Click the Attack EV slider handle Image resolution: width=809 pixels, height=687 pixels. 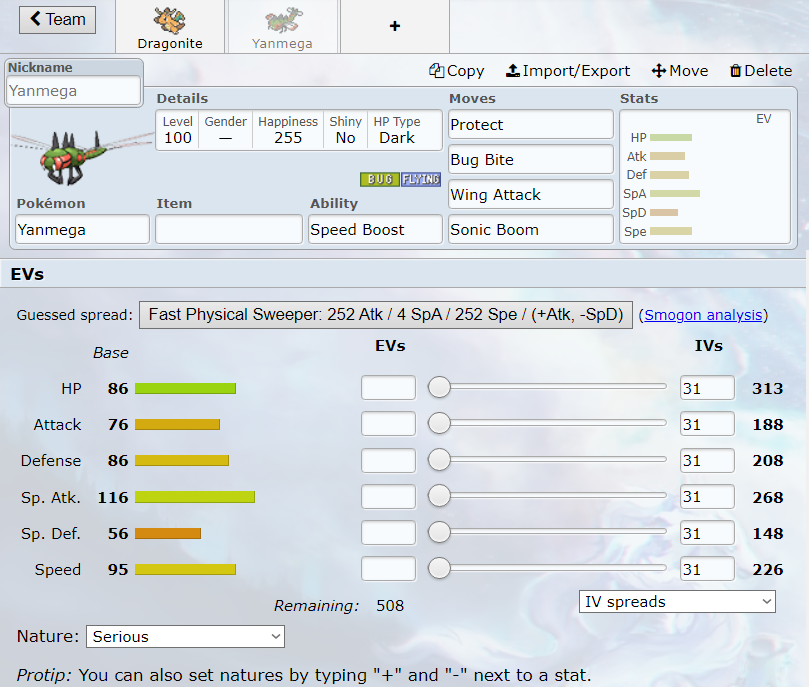point(440,423)
